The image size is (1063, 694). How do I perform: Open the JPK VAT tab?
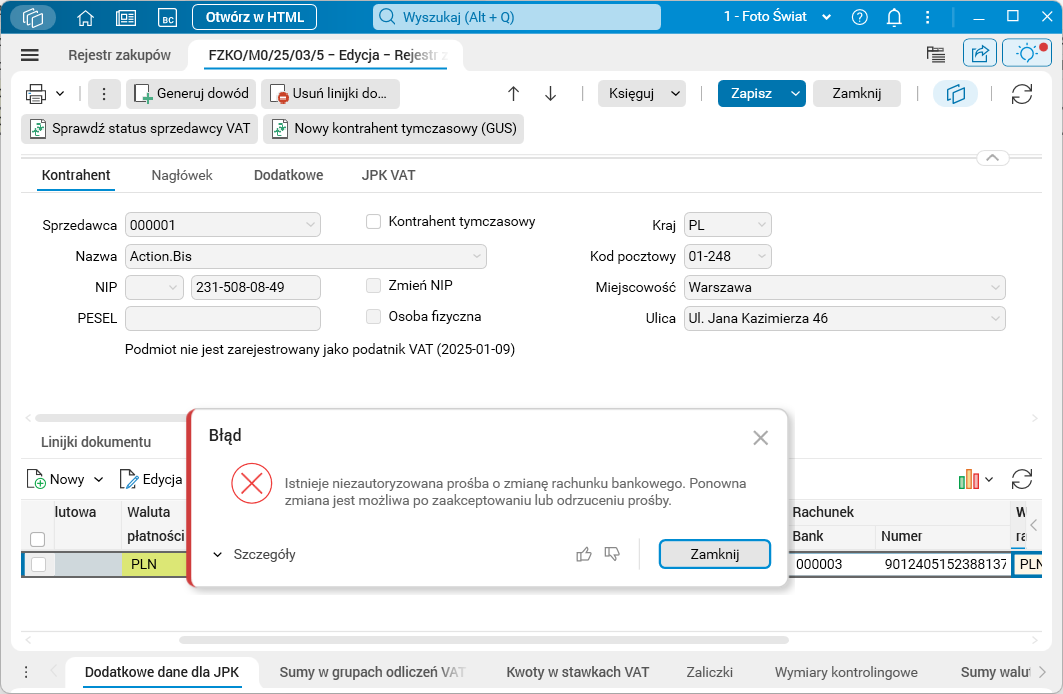(388, 176)
